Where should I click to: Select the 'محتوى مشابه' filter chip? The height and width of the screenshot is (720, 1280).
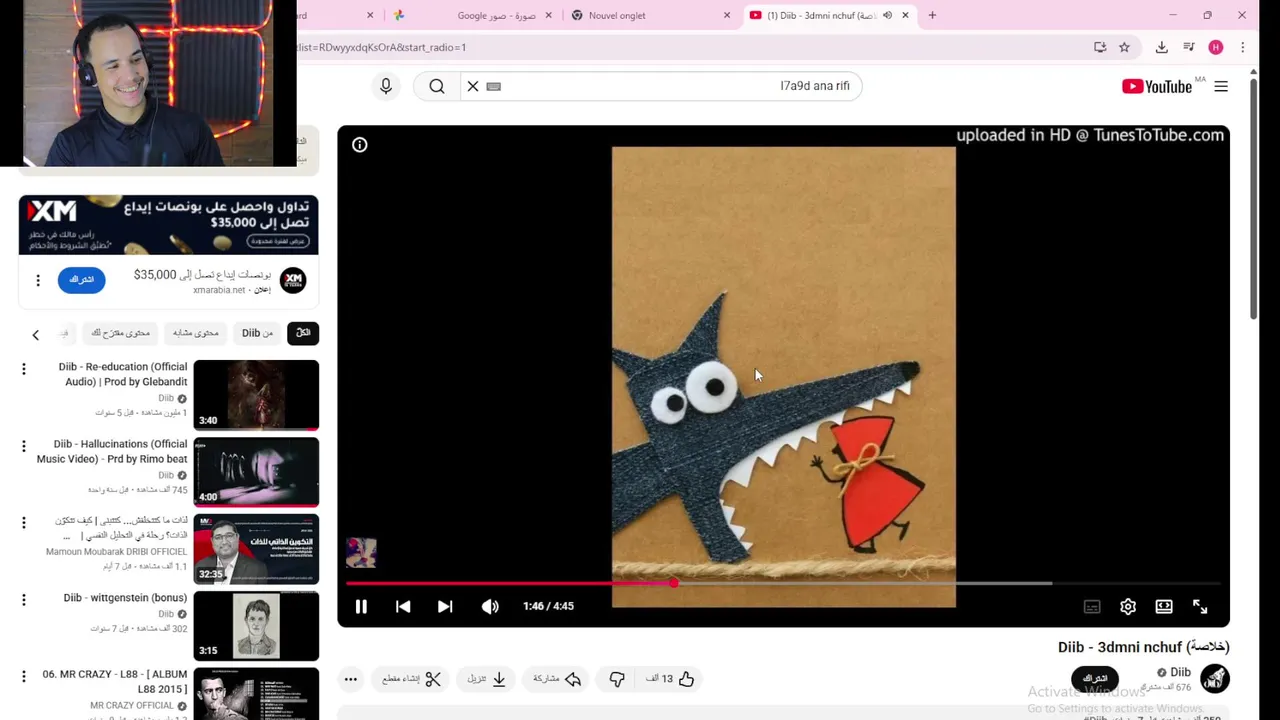point(195,333)
